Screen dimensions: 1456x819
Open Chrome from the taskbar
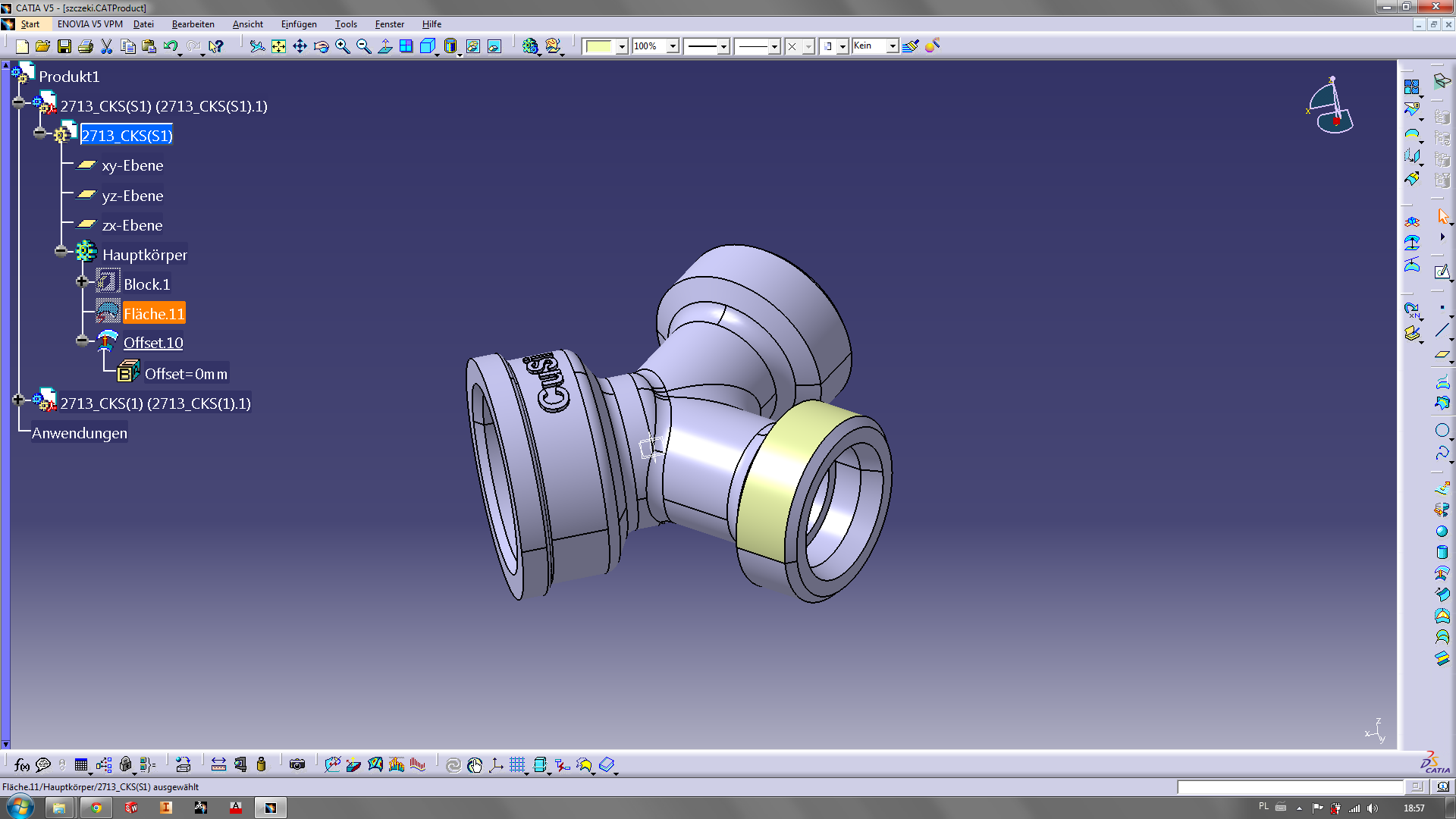pyautogui.click(x=96, y=808)
